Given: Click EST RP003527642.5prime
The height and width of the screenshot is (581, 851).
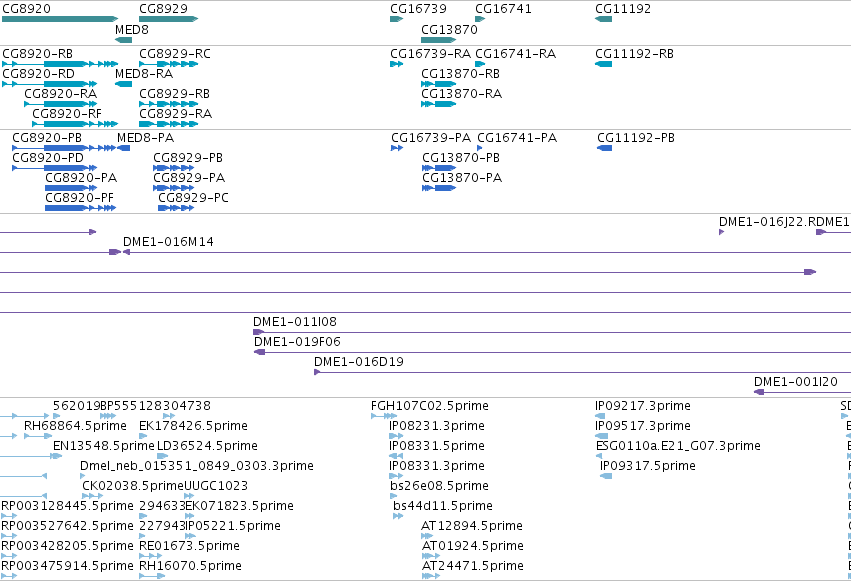Looking at the screenshot, I should click(x=67, y=526).
